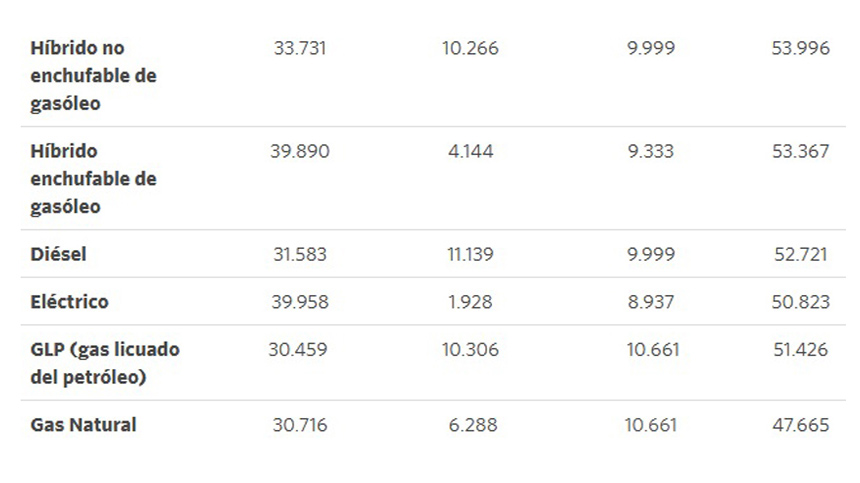
Task: Click the value 33.731 in first row
Action: (x=300, y=48)
